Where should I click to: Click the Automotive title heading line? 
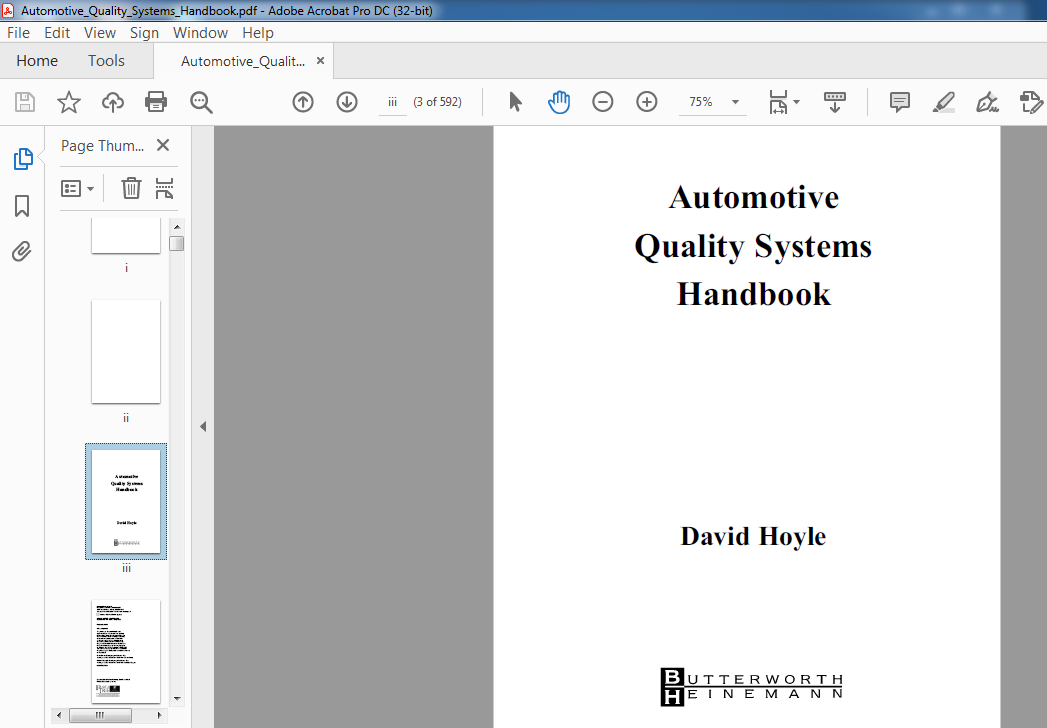tap(754, 197)
